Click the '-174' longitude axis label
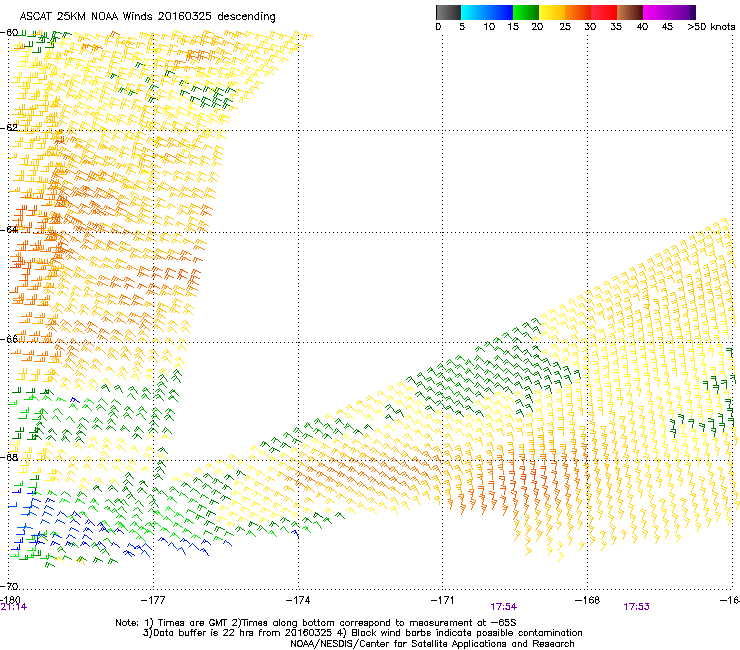This screenshot has height=650, width=740. pyautogui.click(x=298, y=600)
